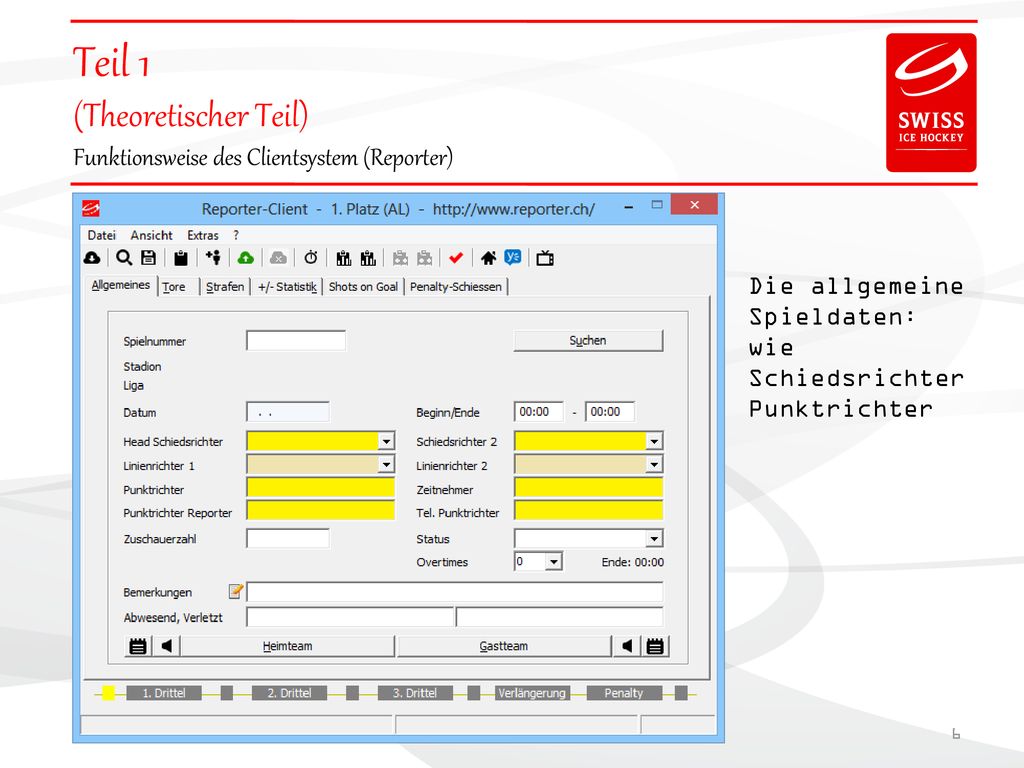1024x768 pixels.
Task: Click the first greyed-out chart icon
Action: pyautogui.click(x=400, y=259)
